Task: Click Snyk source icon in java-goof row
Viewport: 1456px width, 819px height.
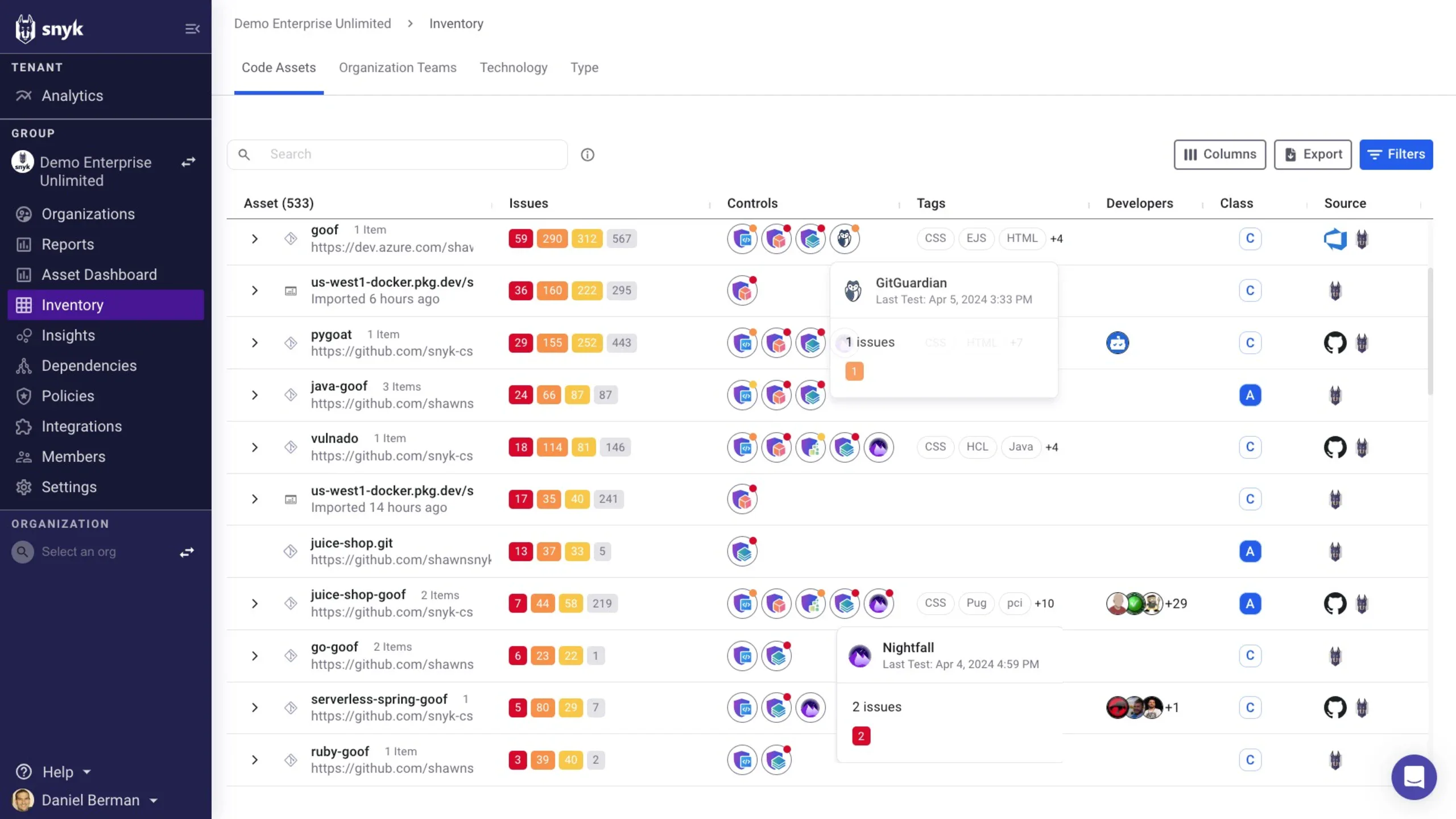Action: pyautogui.click(x=1335, y=395)
